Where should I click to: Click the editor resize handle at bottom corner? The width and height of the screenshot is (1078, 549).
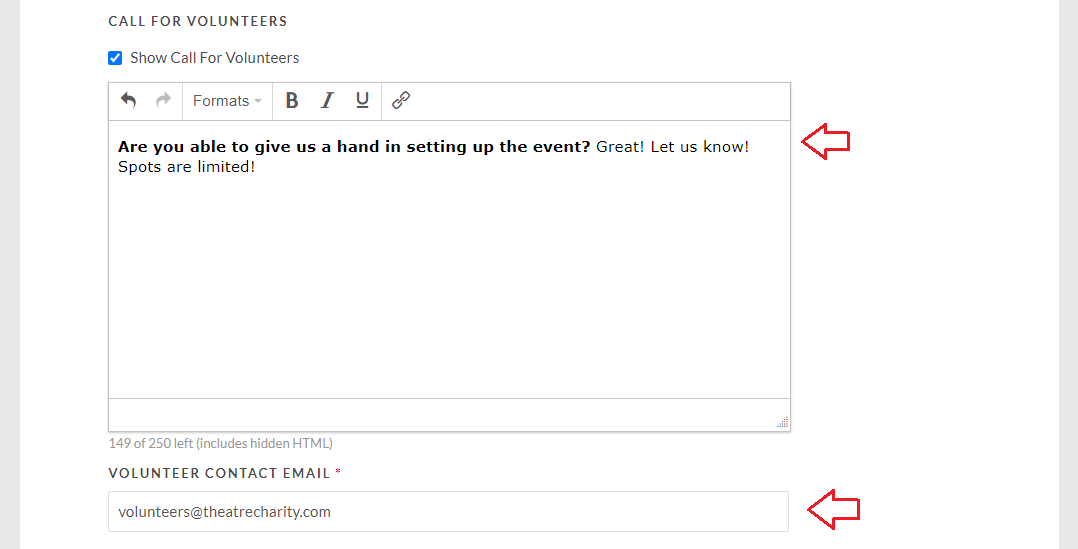pos(782,422)
